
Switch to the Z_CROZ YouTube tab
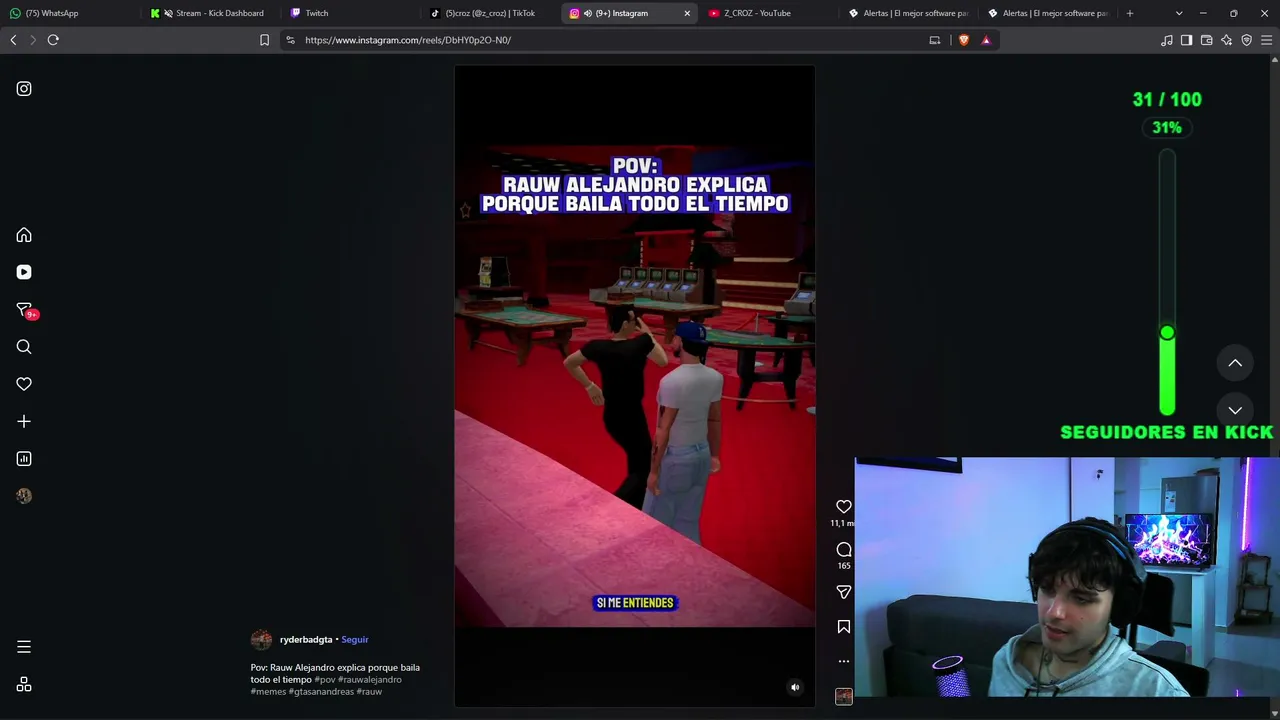pyautogui.click(x=769, y=13)
